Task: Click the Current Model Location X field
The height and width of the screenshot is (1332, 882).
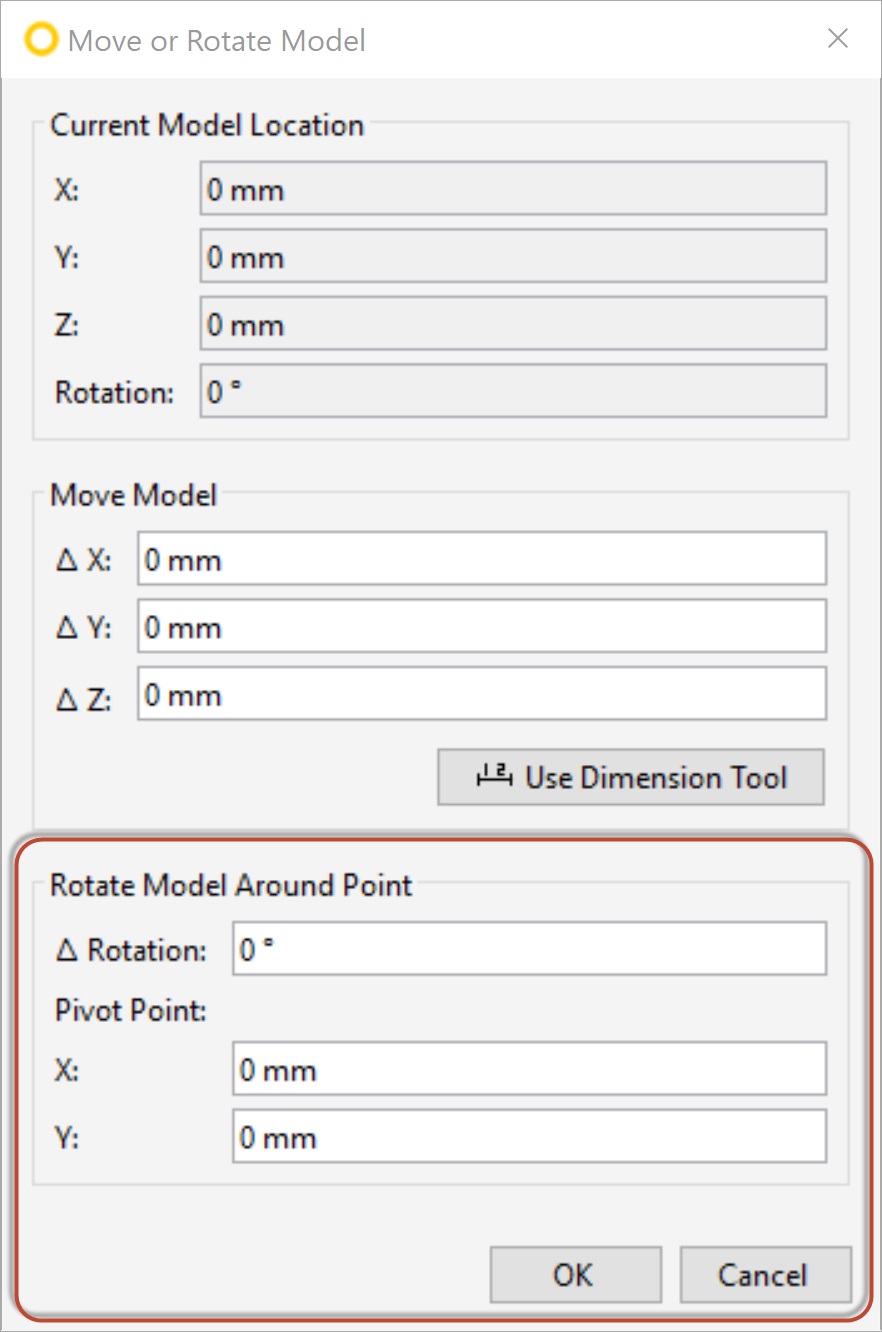Action: (513, 189)
